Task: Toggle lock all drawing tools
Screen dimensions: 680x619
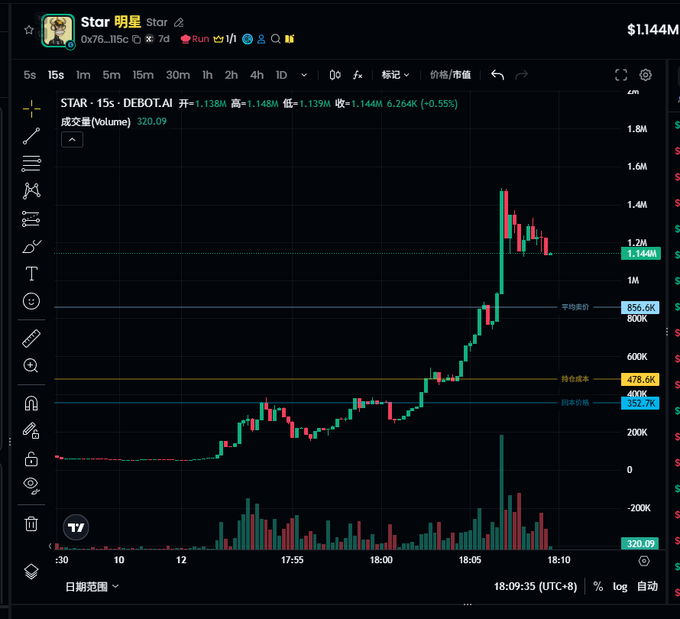Action: [x=31, y=459]
